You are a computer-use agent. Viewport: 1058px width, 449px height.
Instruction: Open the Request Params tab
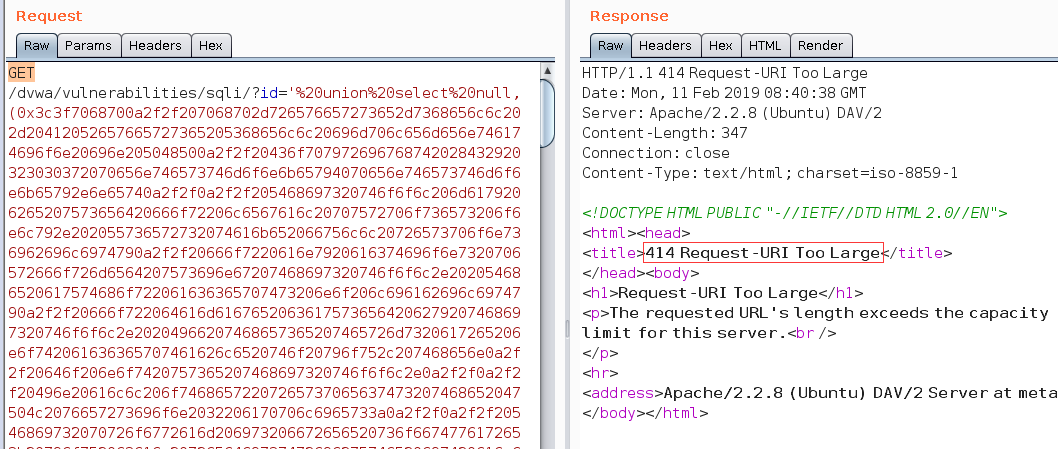click(89, 46)
